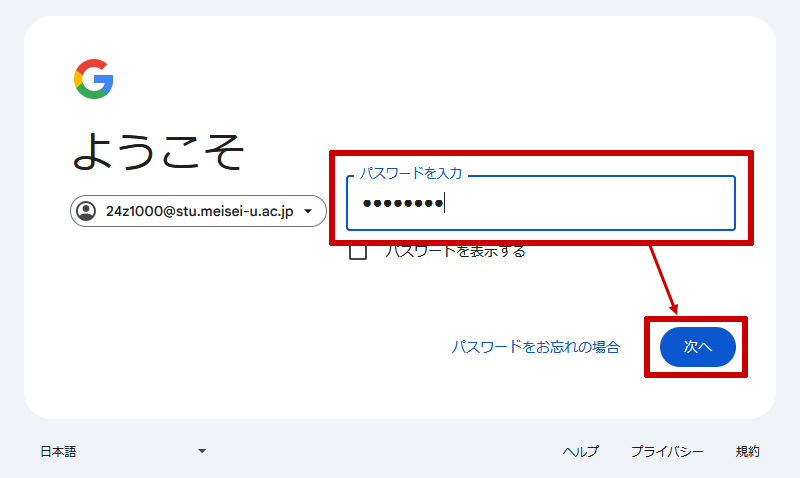The height and width of the screenshot is (478, 800).
Task: Expand the language dropdown arrow in footer
Action: (x=202, y=451)
